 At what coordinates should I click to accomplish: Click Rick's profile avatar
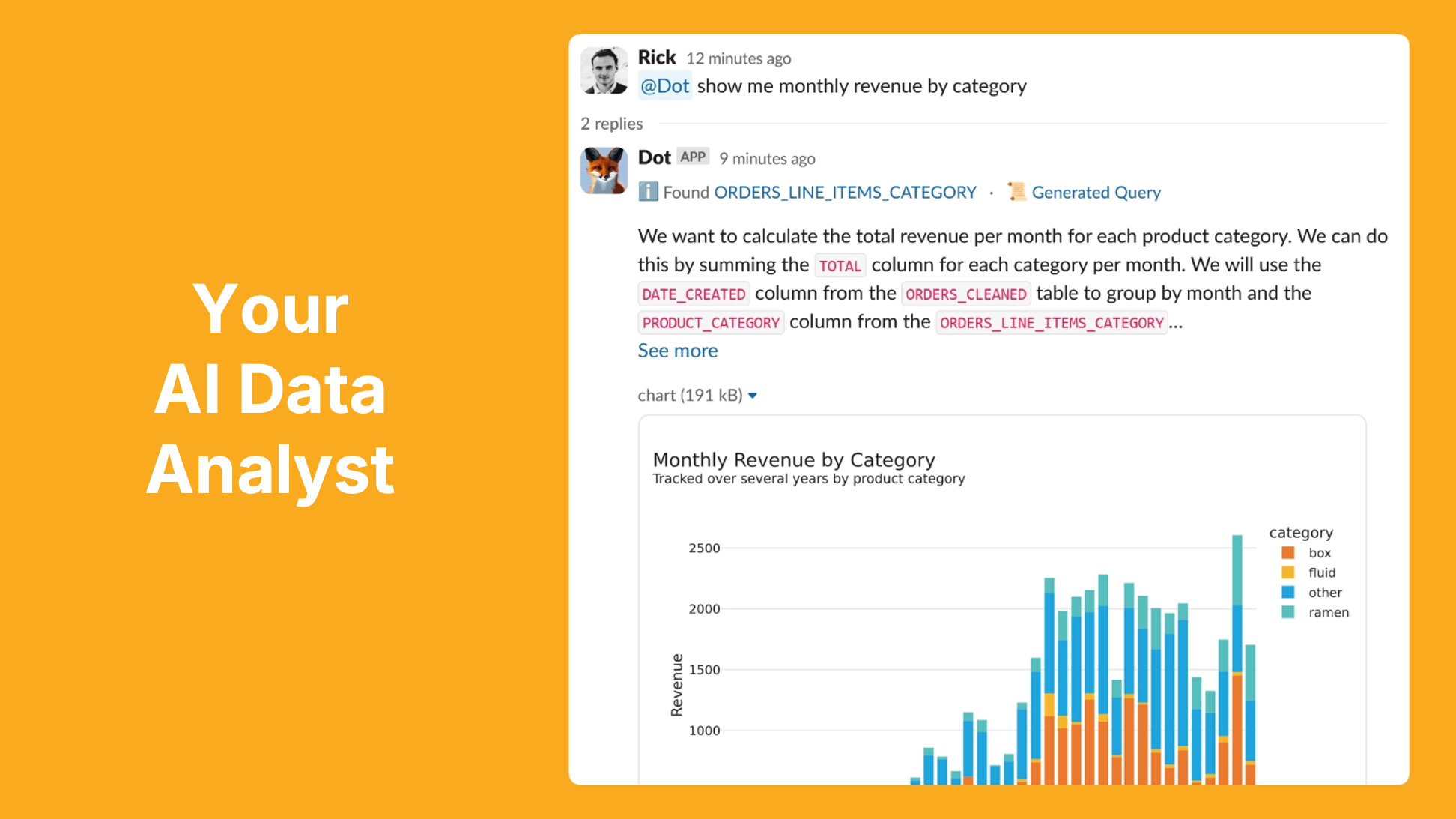click(x=604, y=71)
